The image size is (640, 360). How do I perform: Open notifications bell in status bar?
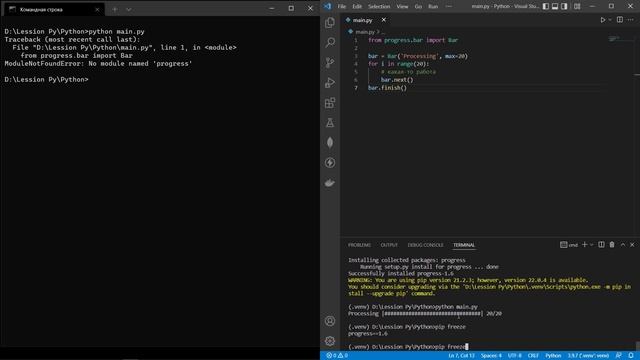[x=631, y=356]
